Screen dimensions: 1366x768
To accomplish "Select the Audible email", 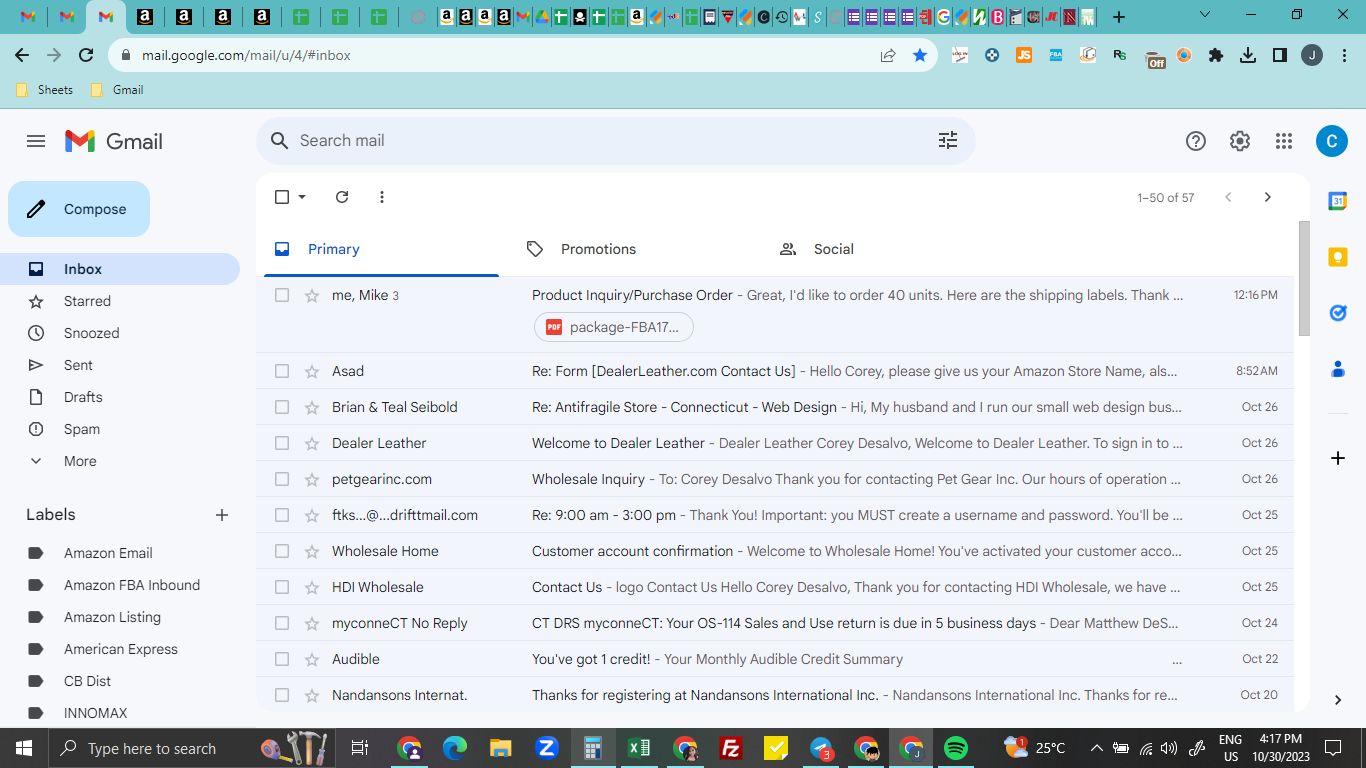I will click(x=282, y=659).
